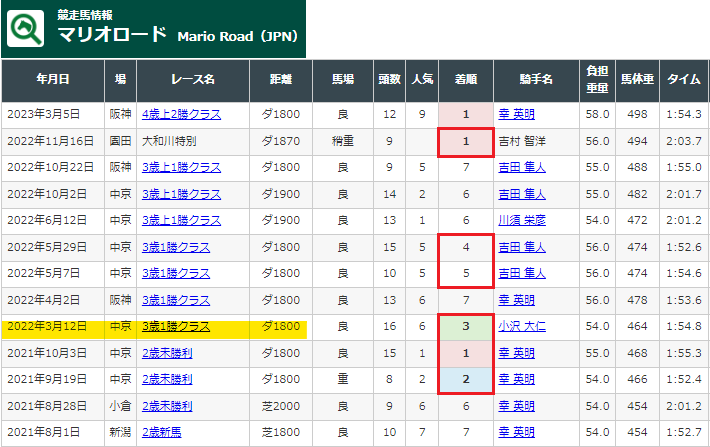Select the time 1:52.4 cell
The image size is (710, 447).
click(684, 380)
